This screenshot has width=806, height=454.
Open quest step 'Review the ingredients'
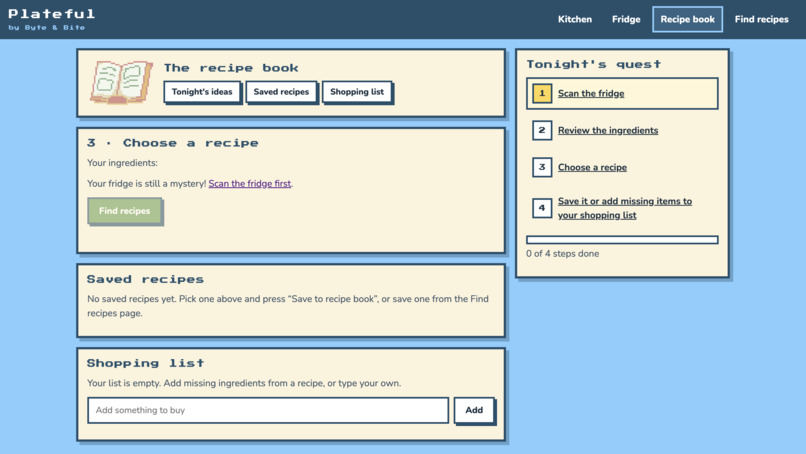(608, 131)
